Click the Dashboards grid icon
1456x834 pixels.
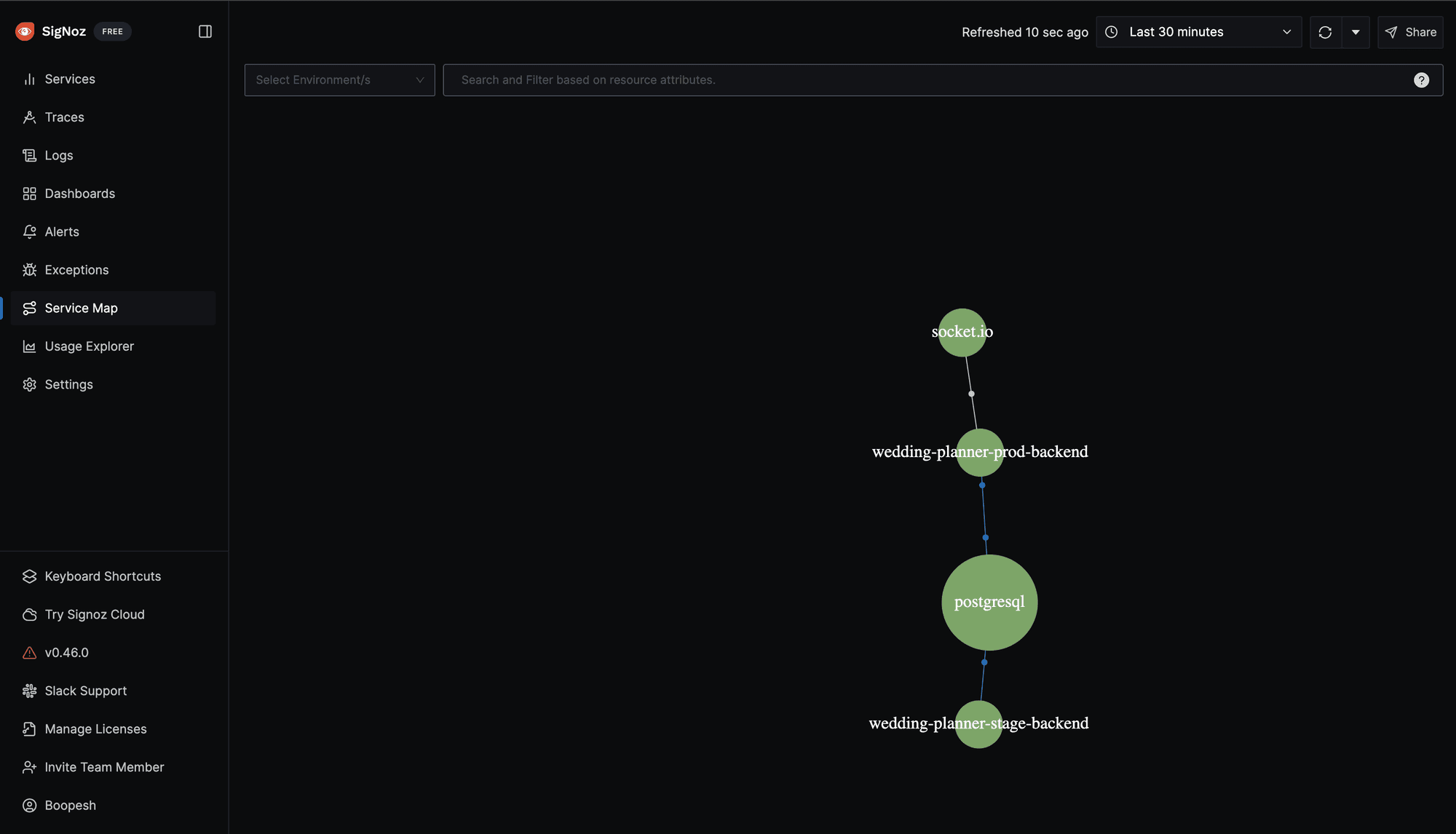pyautogui.click(x=29, y=194)
